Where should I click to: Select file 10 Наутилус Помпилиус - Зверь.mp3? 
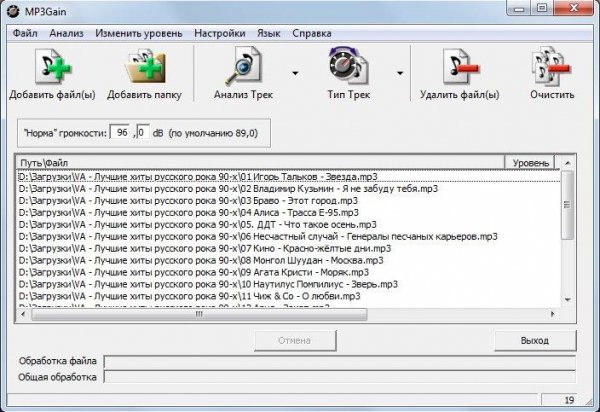click(x=289, y=284)
